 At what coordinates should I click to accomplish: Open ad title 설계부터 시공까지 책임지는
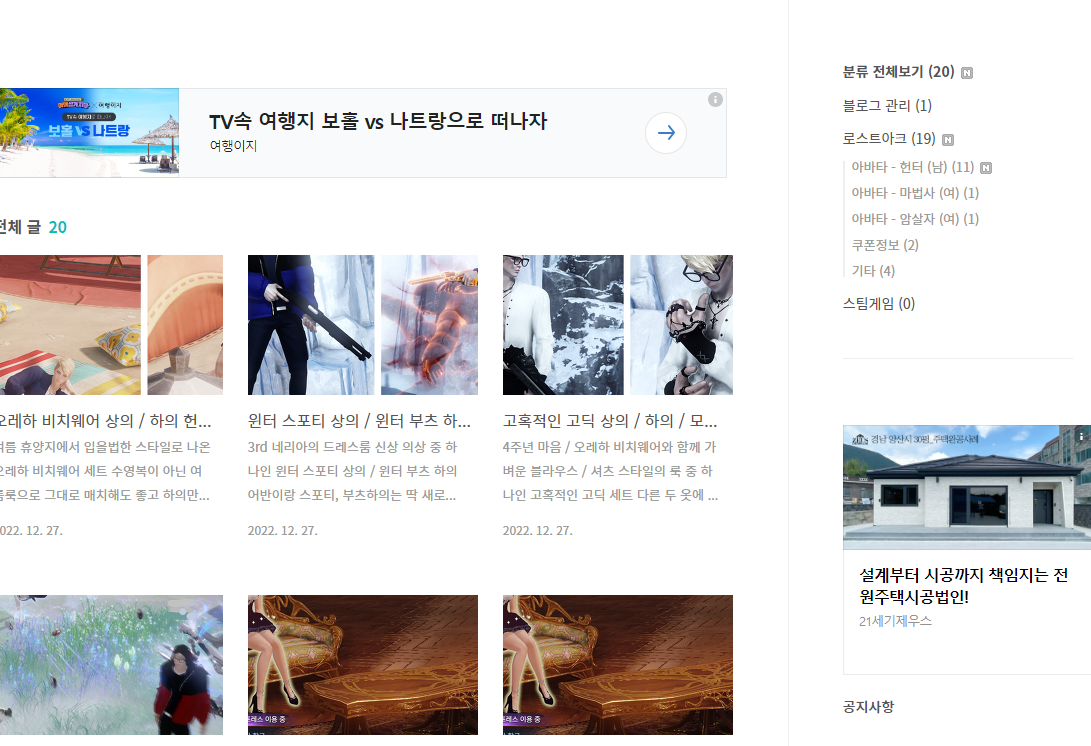pyautogui.click(x=964, y=586)
